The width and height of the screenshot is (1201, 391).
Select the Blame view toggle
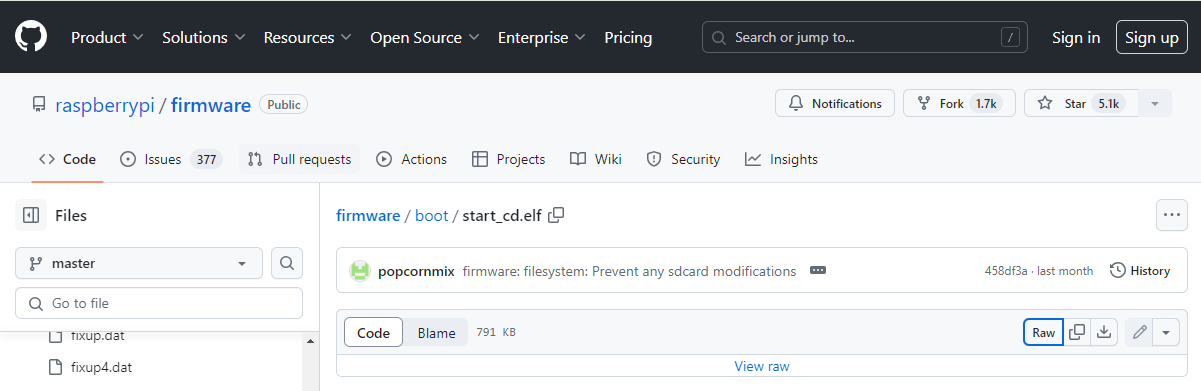(436, 333)
